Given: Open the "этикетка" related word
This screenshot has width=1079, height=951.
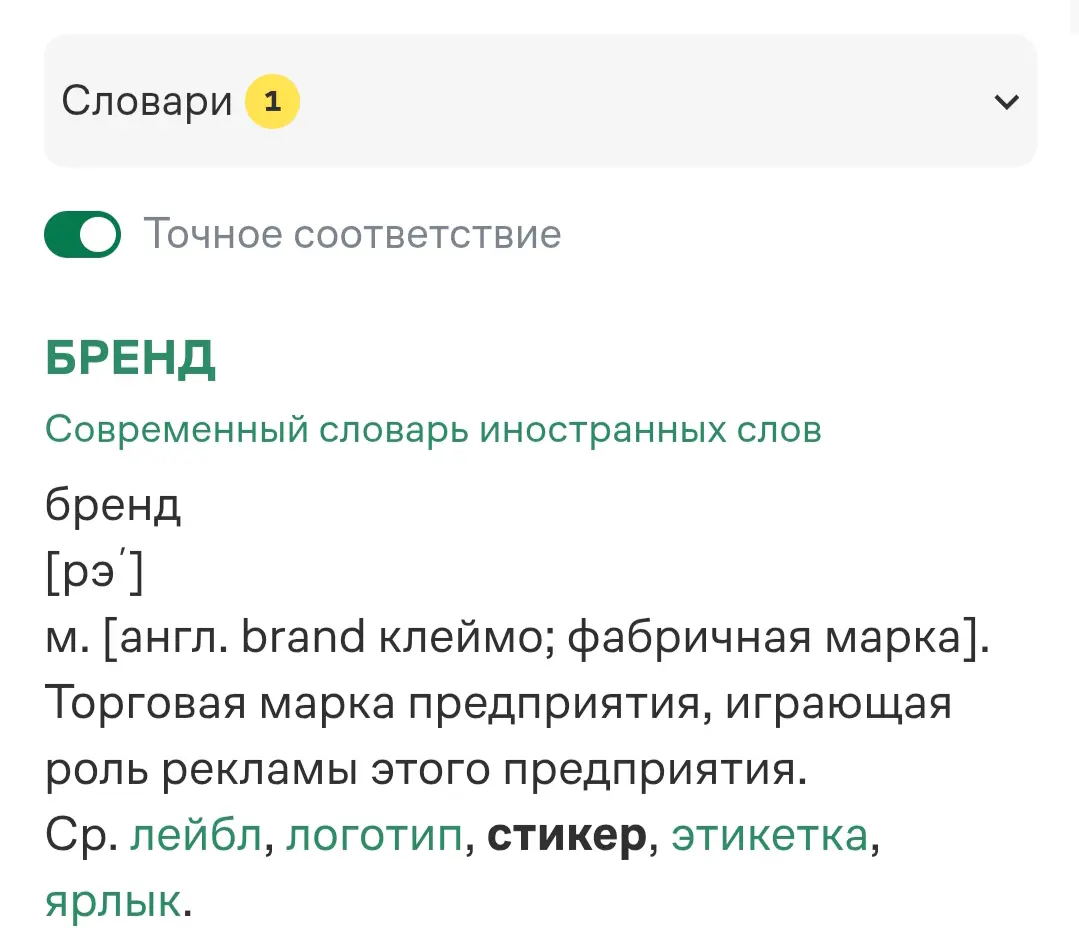Looking at the screenshot, I should 766,837.
